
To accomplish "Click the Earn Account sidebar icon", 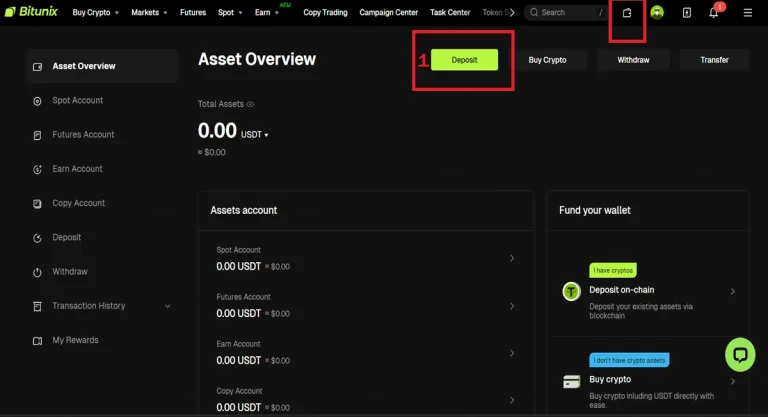I will pos(37,170).
